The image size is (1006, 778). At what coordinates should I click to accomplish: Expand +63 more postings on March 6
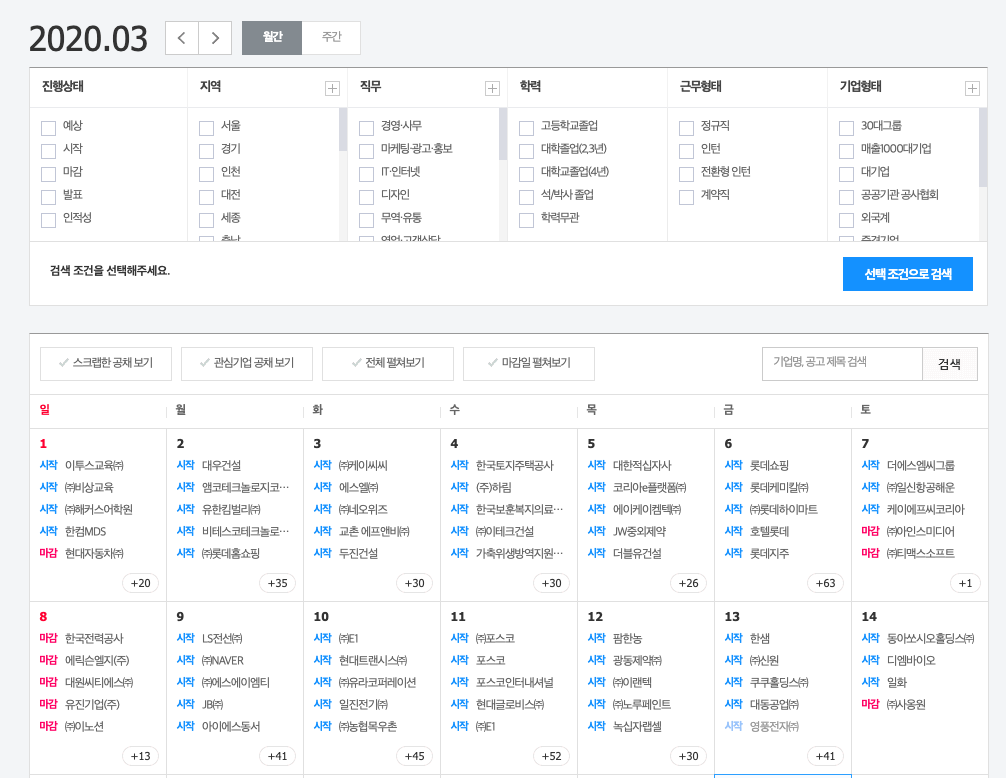tap(825, 583)
